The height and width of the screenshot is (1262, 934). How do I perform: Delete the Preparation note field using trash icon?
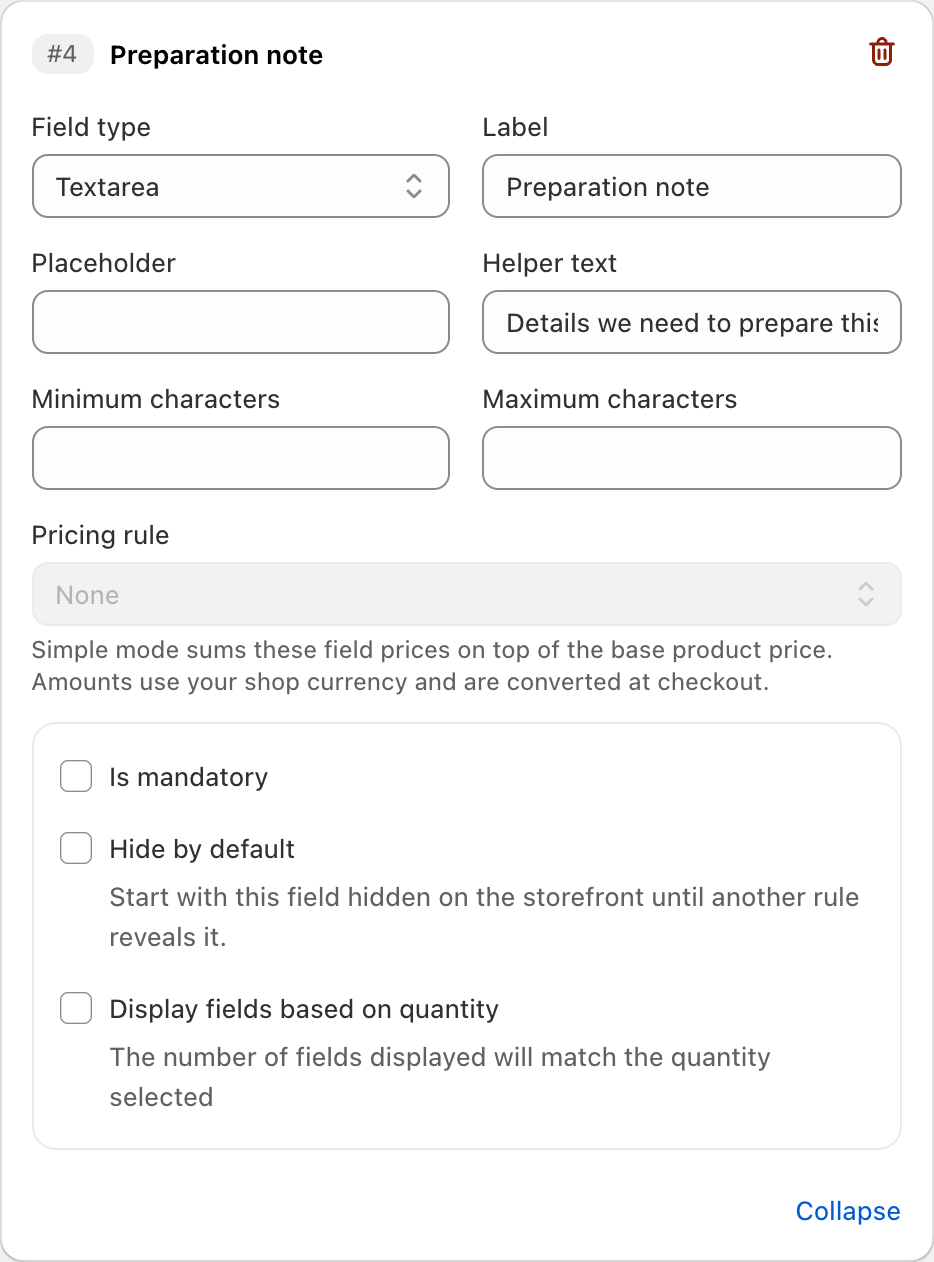[x=881, y=53]
